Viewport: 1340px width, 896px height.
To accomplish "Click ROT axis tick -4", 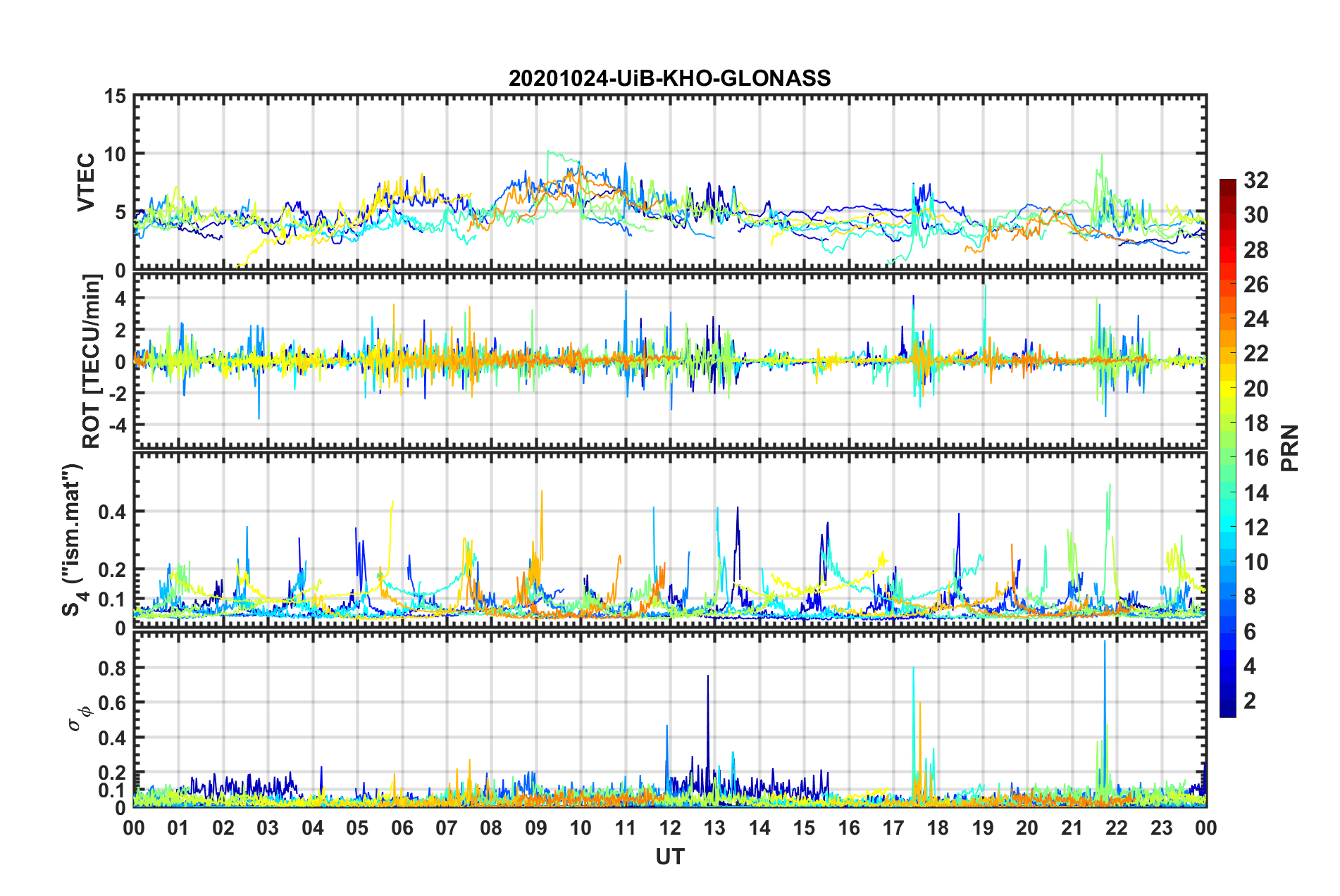I will pyautogui.click(x=117, y=425).
